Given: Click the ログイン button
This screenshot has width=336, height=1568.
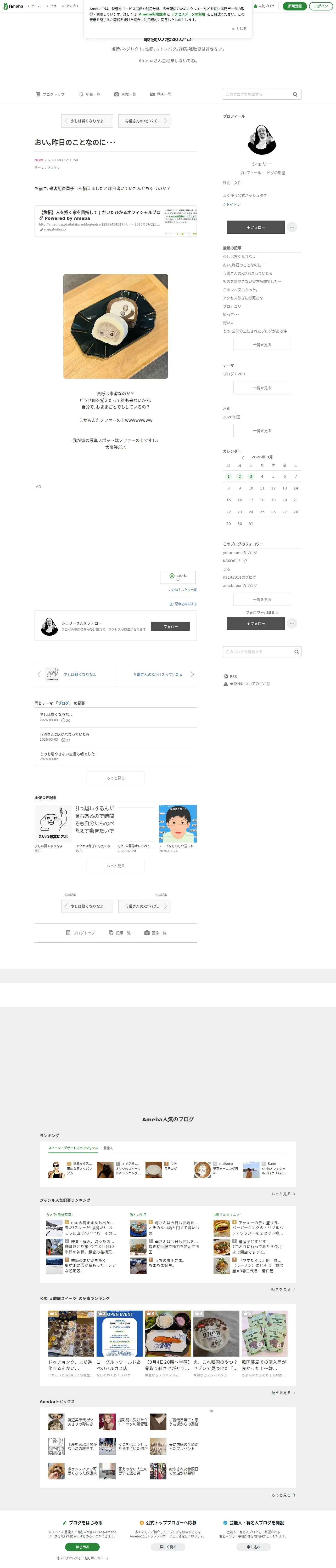Looking at the screenshot, I should click(x=321, y=6).
